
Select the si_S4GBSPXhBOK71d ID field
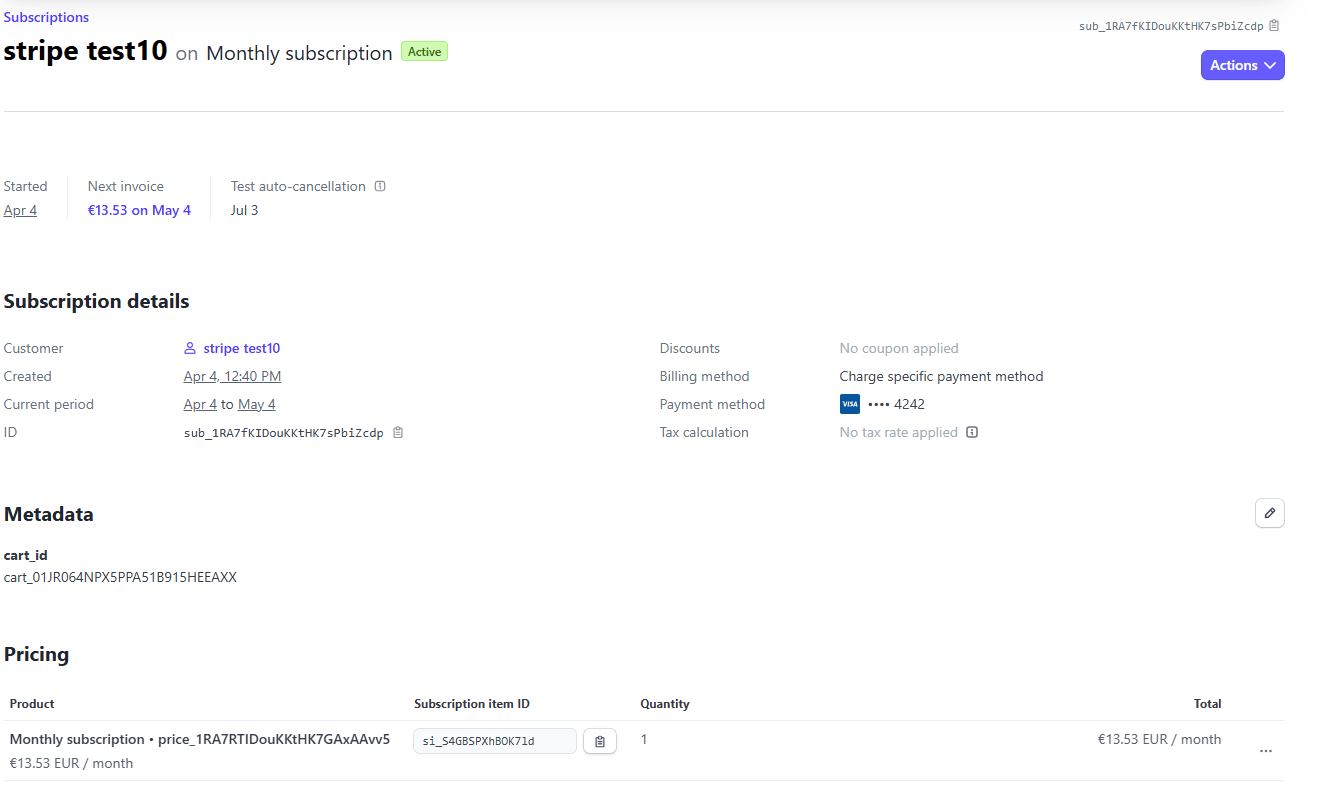click(494, 740)
